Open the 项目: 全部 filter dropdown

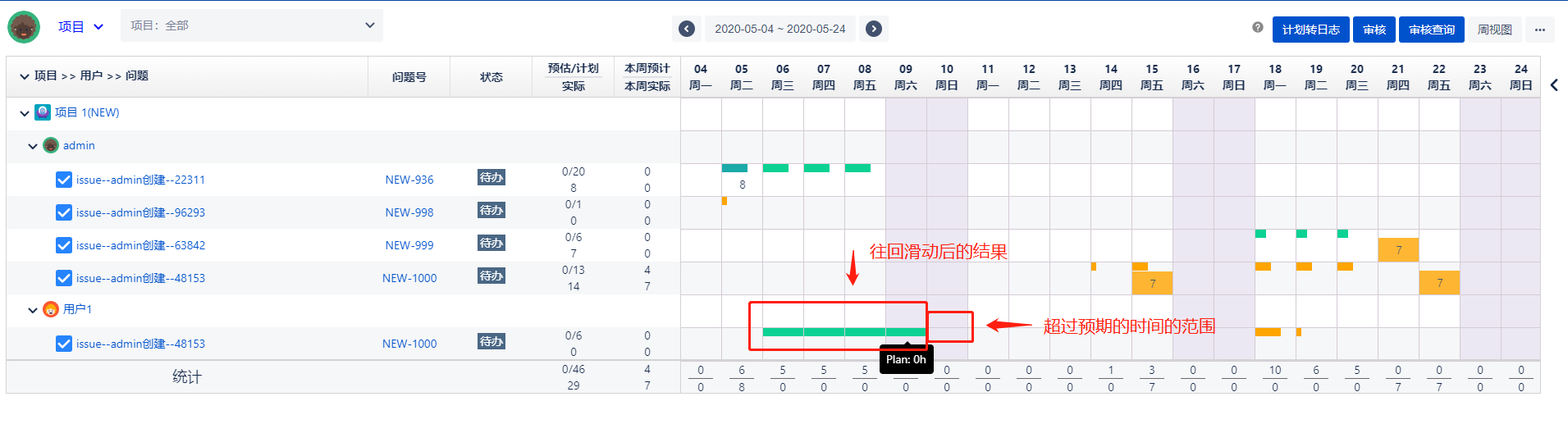(x=252, y=25)
